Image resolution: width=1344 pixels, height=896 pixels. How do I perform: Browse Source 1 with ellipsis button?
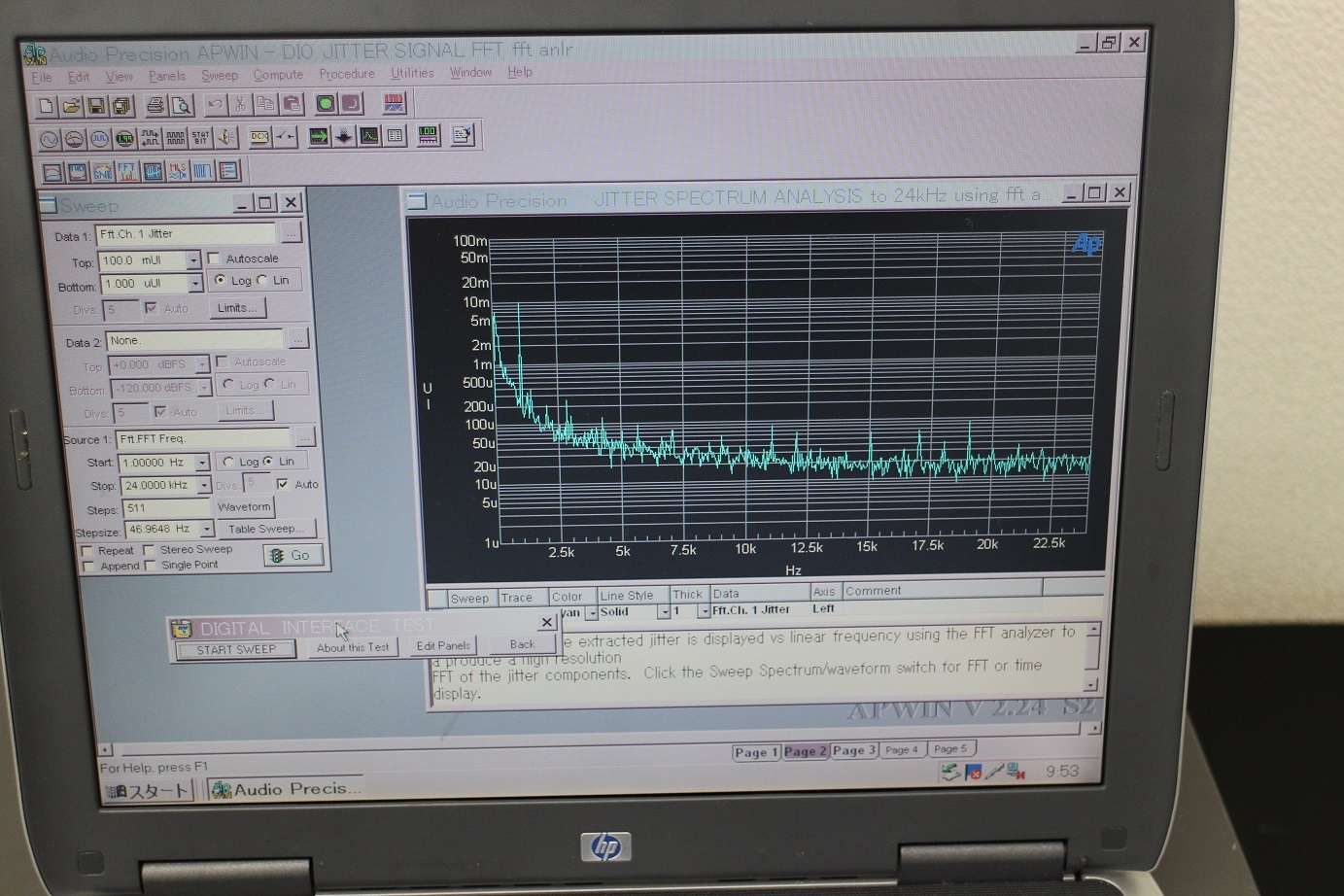[304, 437]
